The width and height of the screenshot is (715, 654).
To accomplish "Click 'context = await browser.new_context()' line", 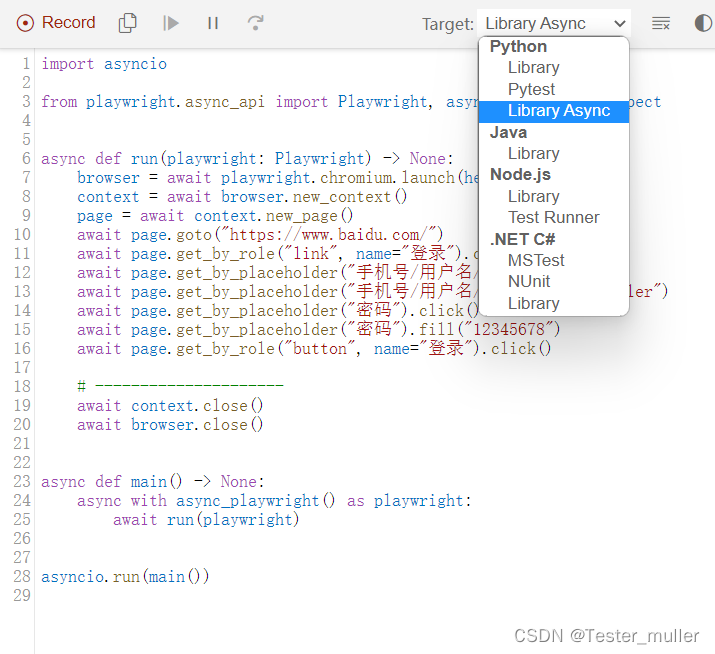I will [242, 197].
